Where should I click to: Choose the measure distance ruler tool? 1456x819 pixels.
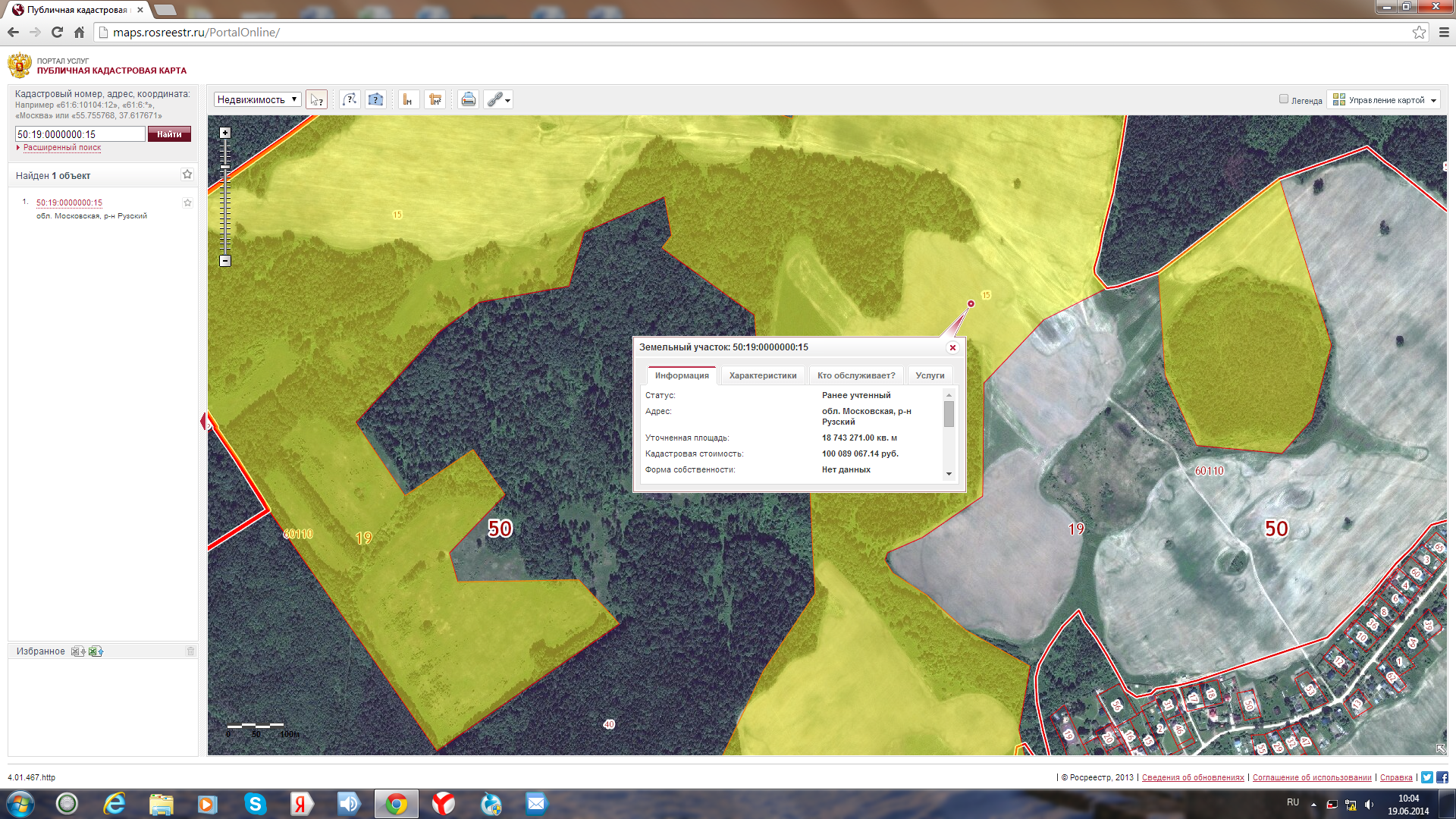tap(408, 99)
